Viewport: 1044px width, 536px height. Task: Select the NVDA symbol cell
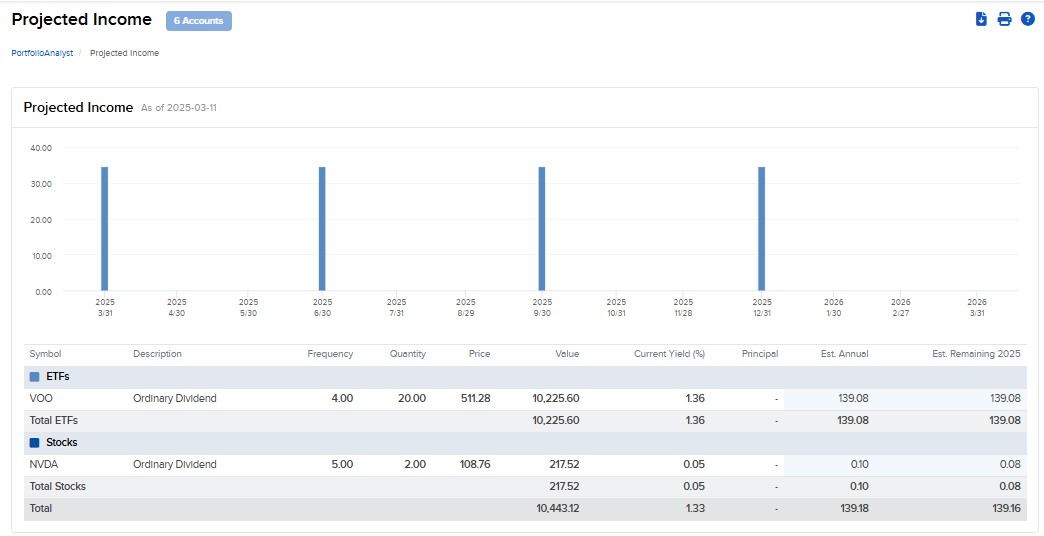[43, 465]
